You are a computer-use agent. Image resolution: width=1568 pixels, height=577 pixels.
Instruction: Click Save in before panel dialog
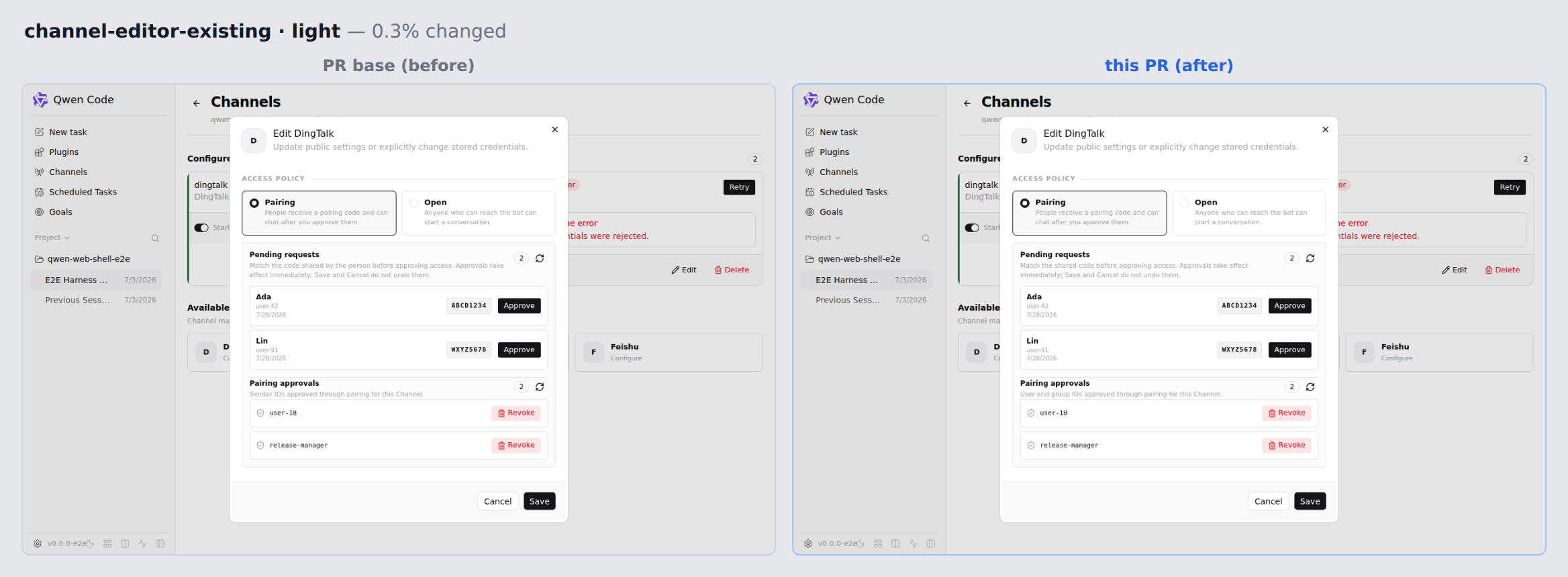tap(540, 501)
